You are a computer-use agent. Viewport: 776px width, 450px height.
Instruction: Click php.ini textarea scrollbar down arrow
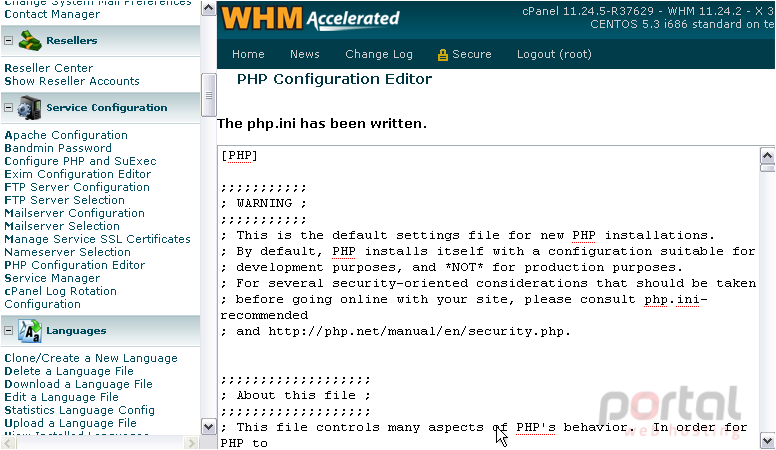[767, 440]
